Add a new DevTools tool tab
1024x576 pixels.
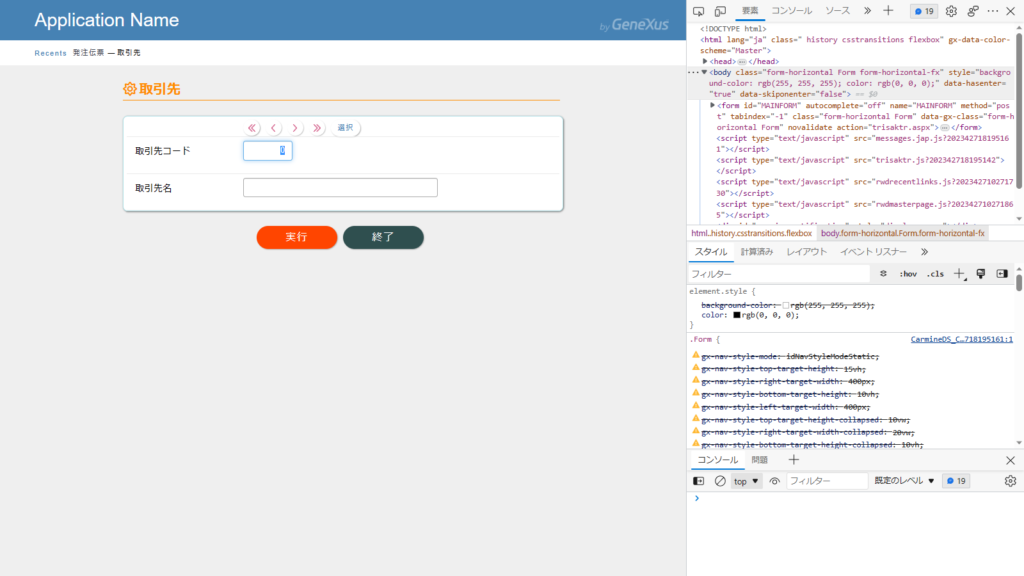click(x=888, y=11)
